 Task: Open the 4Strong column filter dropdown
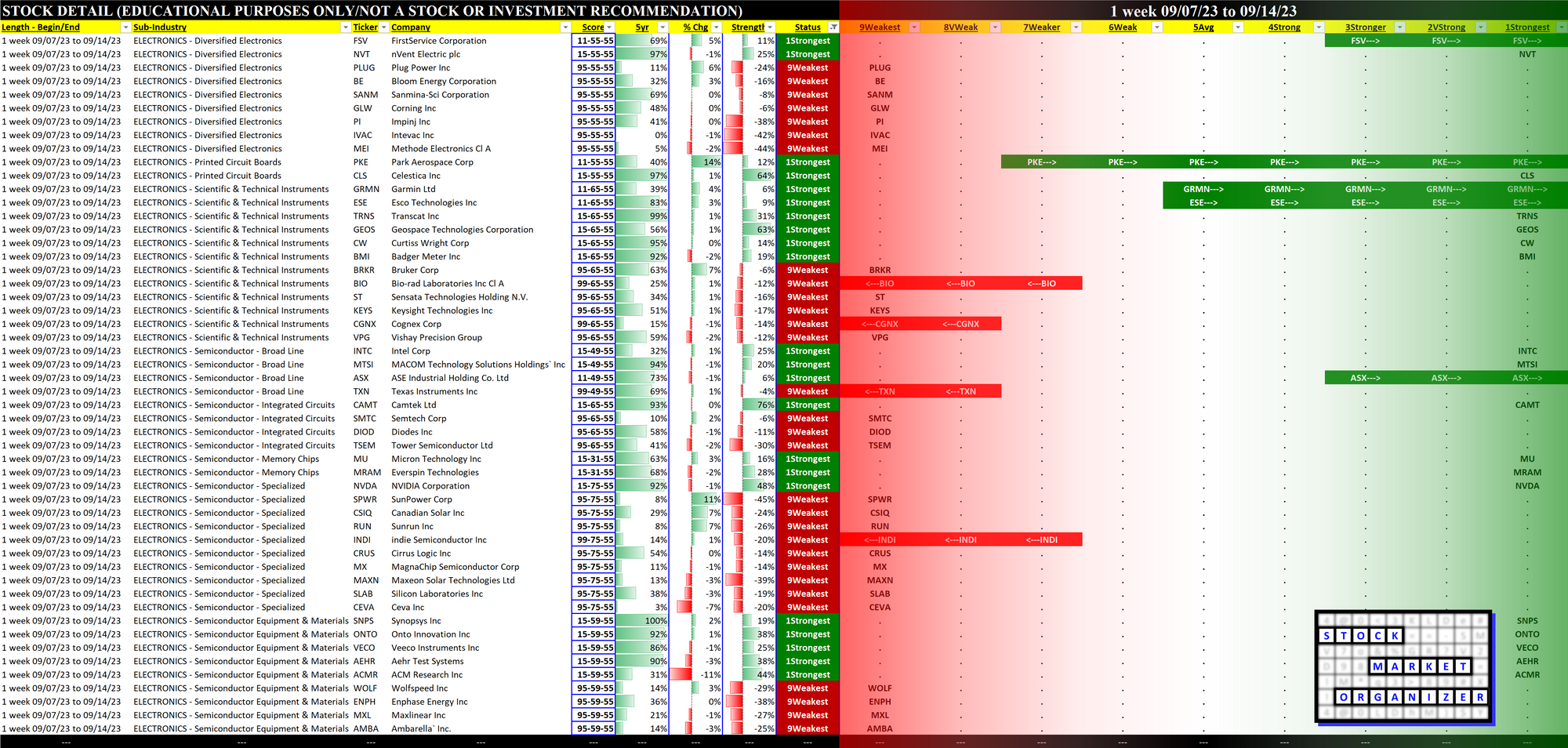click(x=1319, y=27)
